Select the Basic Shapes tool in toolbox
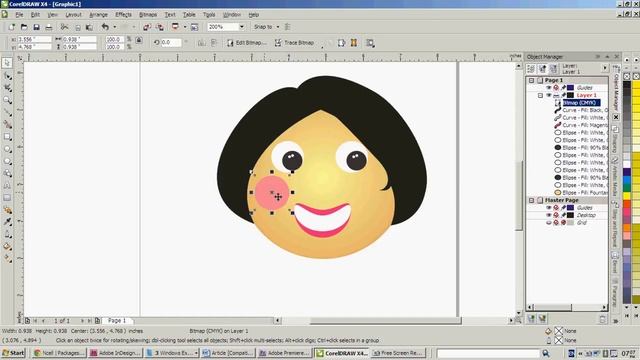This screenshot has height=360, width=640. coord(7,173)
